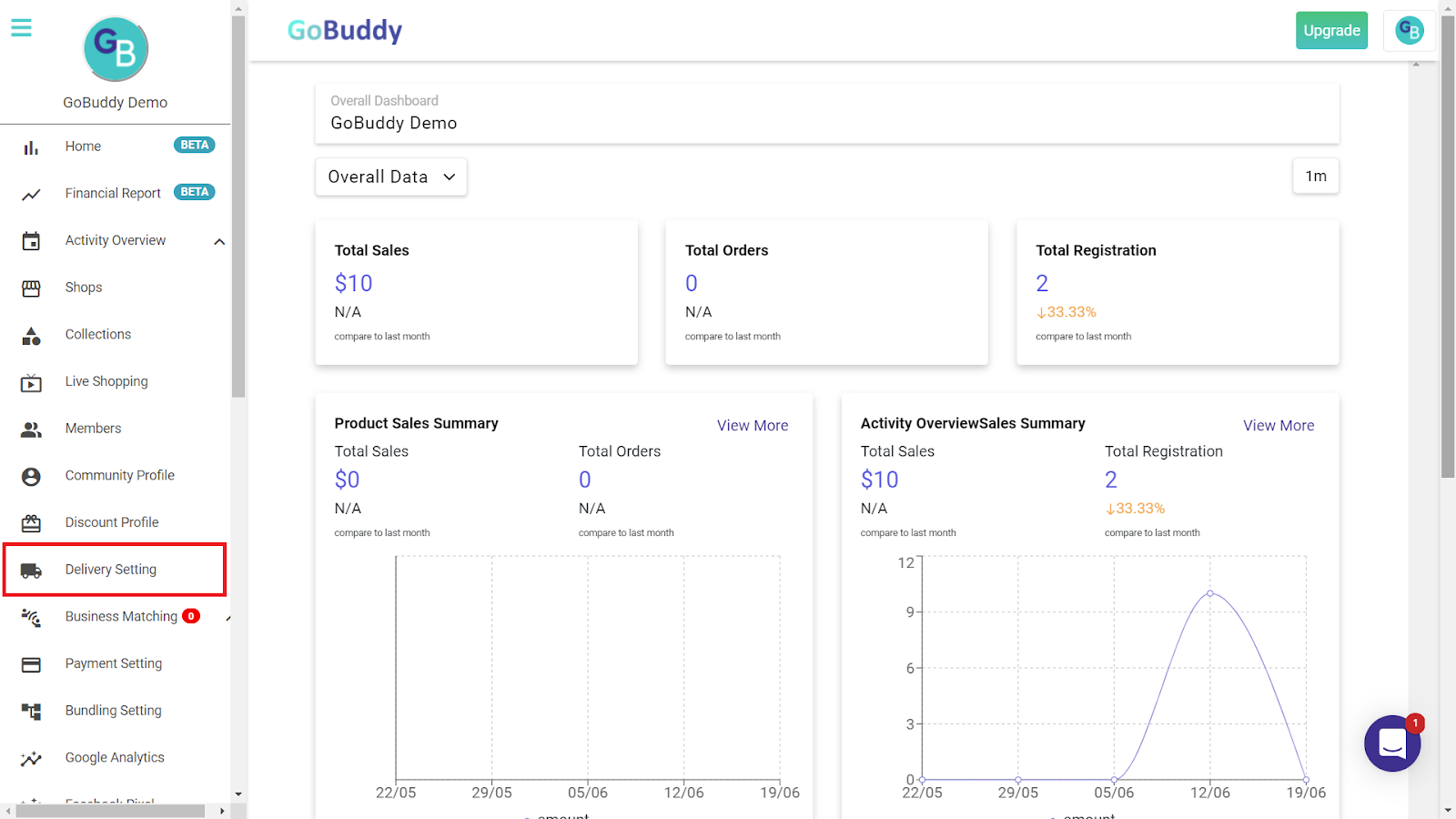Click the Business Matching 0 notification badge
The width and height of the screenshot is (1456, 819).
point(191,616)
